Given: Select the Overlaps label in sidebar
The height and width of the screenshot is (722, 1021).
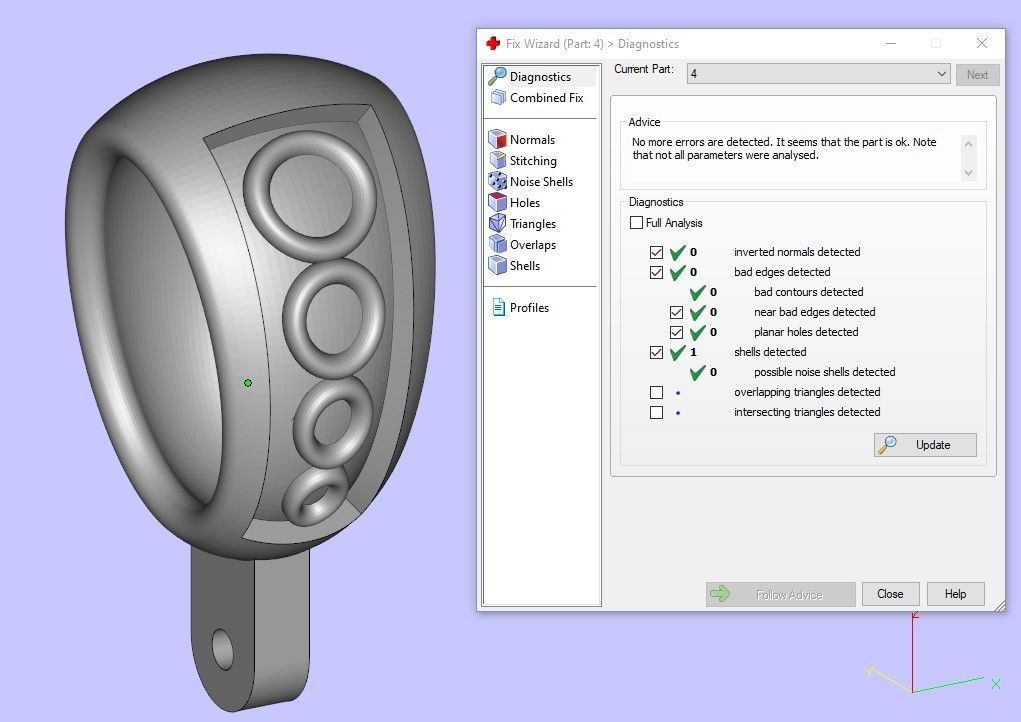Looking at the screenshot, I should click(x=533, y=245).
